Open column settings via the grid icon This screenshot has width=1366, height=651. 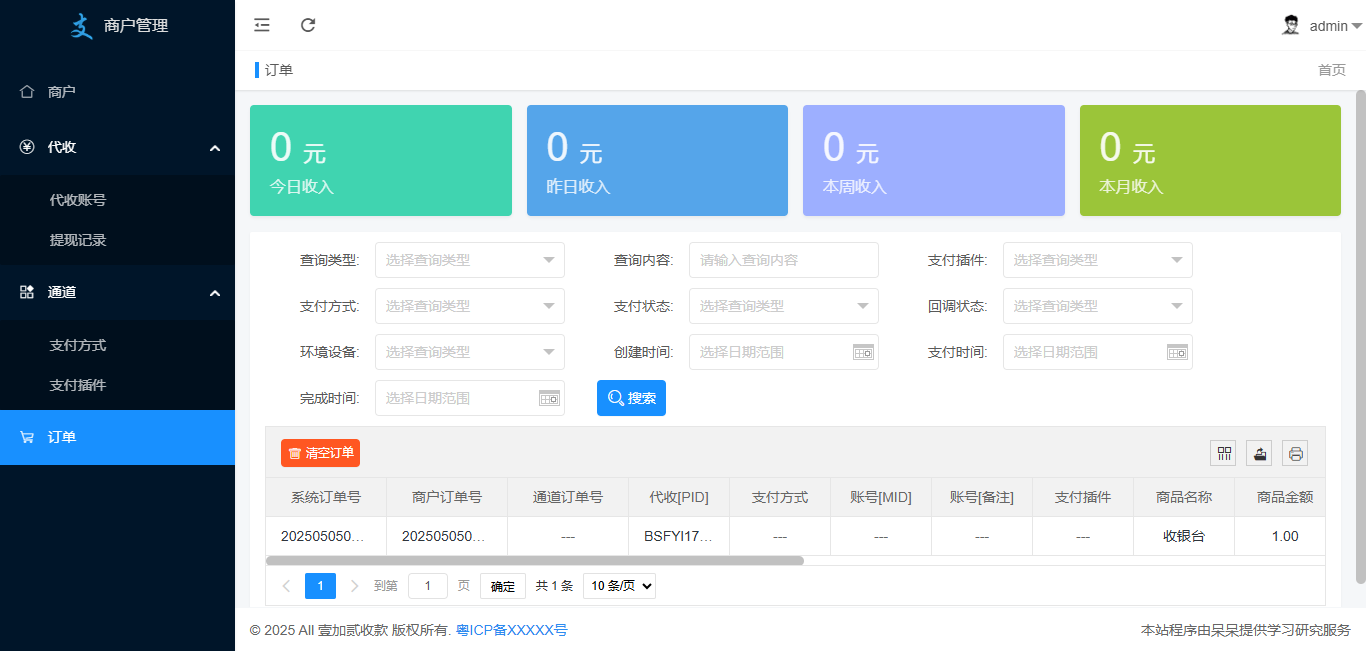[x=1223, y=453]
